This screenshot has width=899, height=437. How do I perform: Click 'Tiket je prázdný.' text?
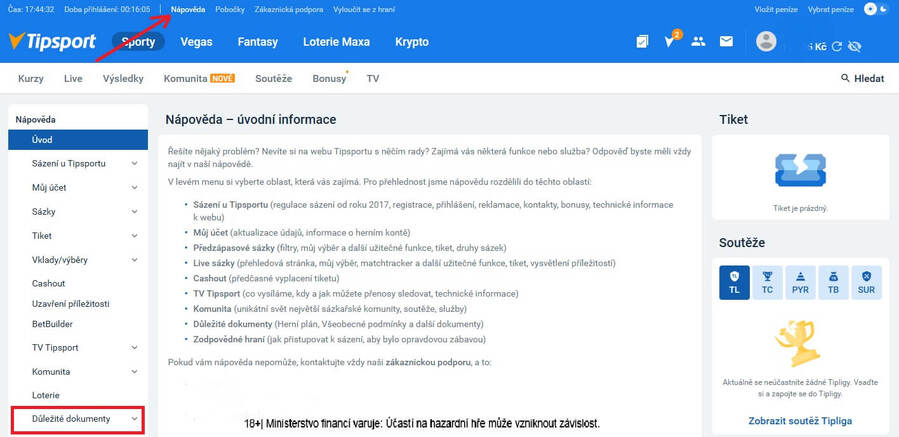click(800, 209)
